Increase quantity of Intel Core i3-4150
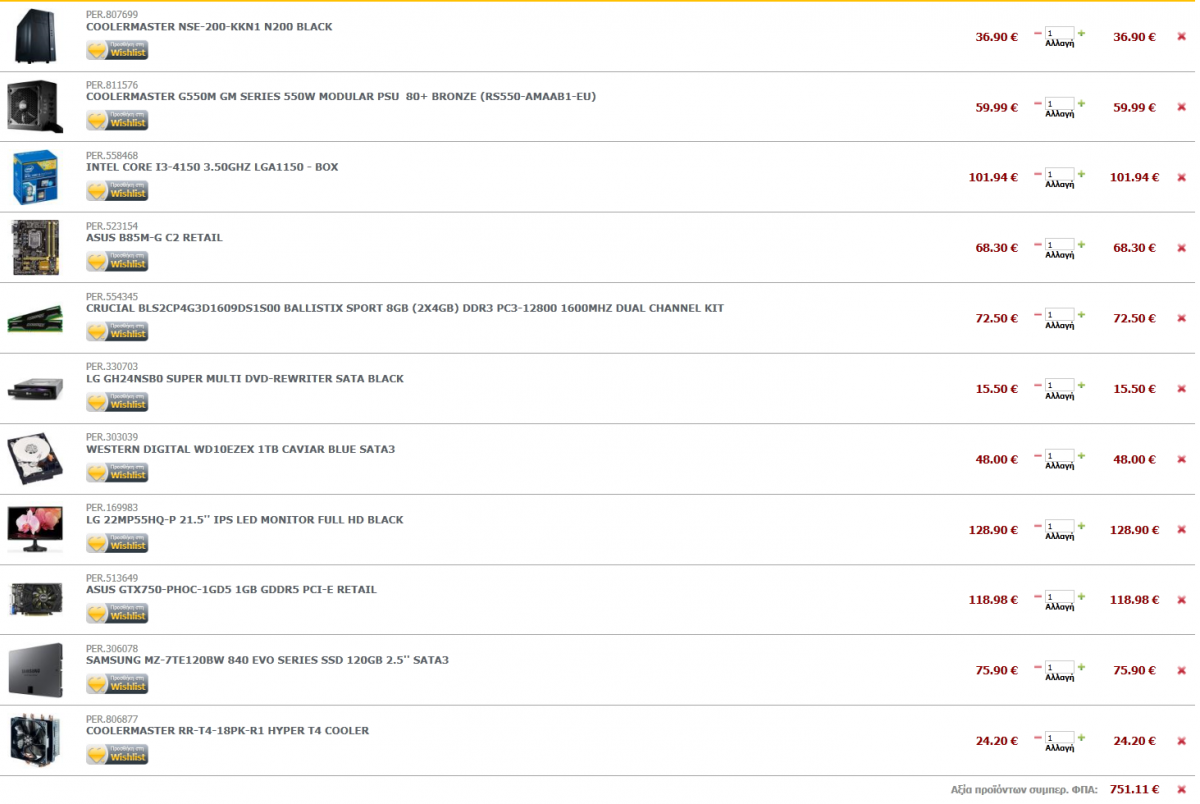The height and width of the screenshot is (804, 1200). (x=1081, y=173)
